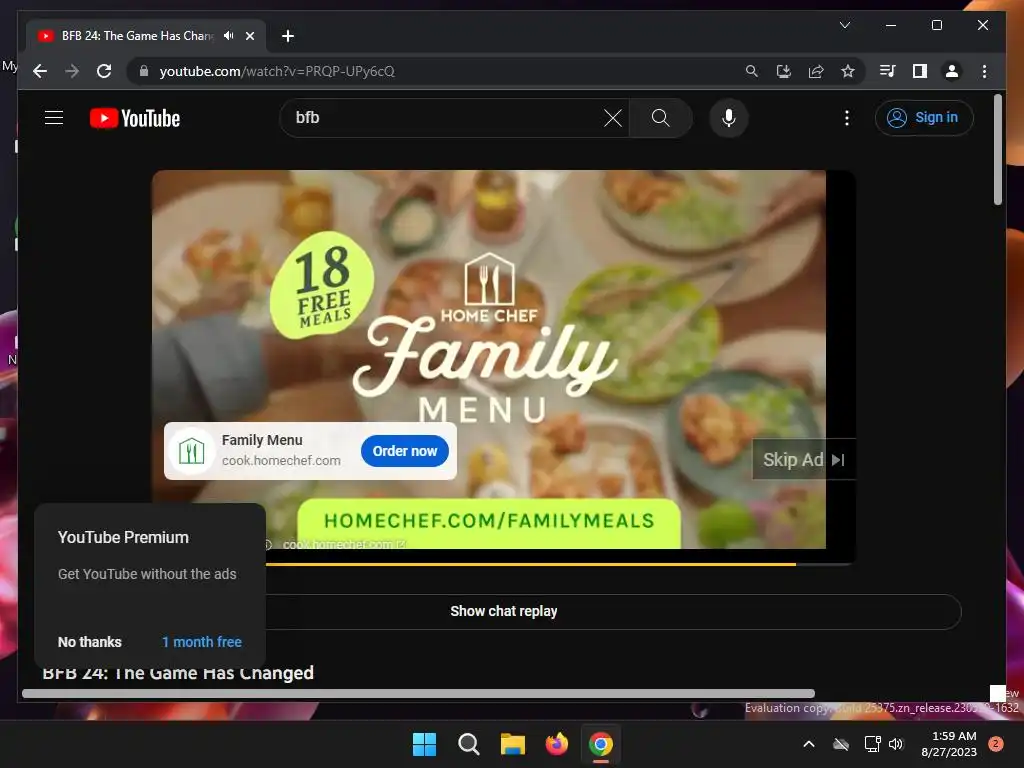Click the Order now ad button

[x=405, y=451]
